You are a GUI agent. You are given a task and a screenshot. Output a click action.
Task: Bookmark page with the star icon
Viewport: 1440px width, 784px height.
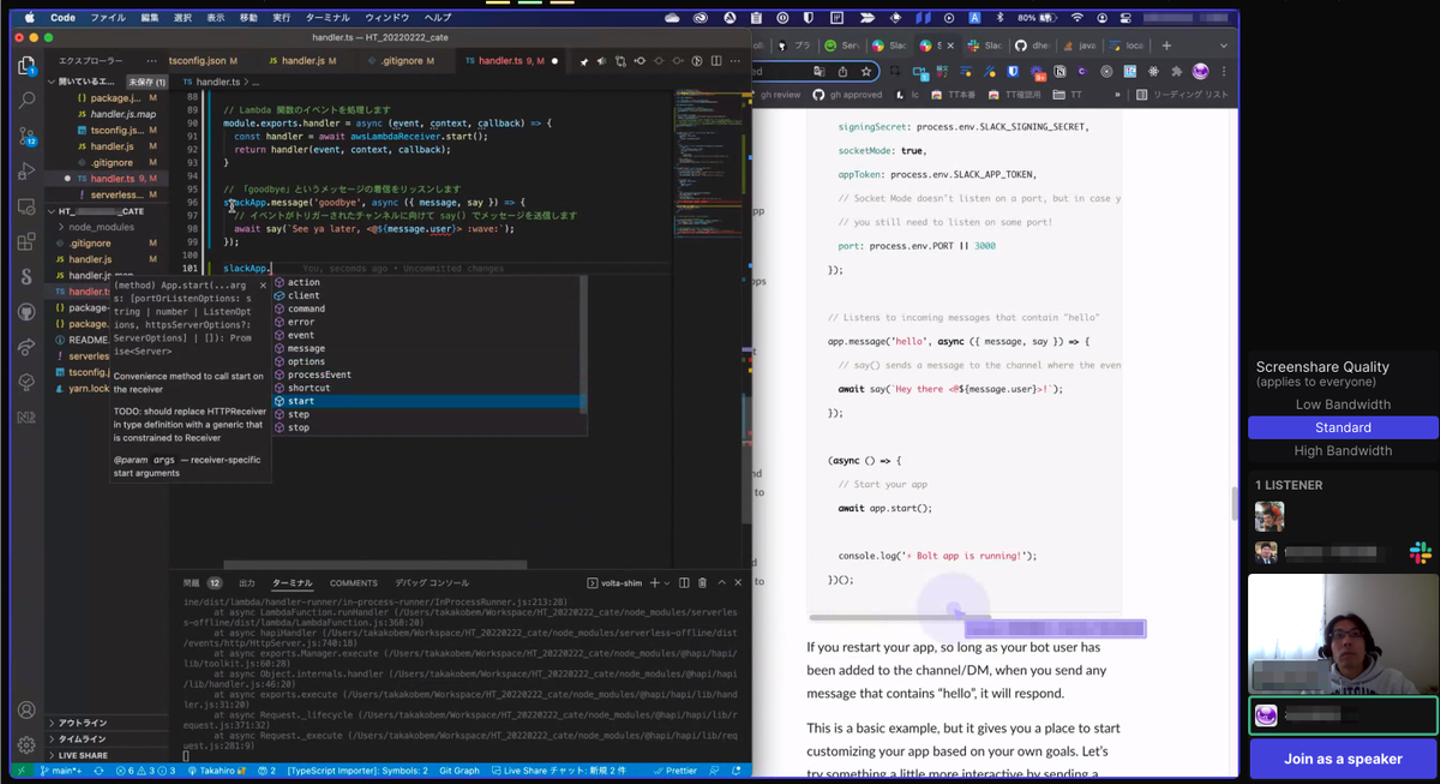[866, 72]
